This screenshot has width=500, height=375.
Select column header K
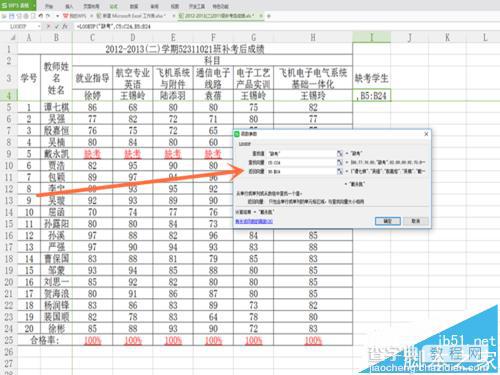tap(447, 37)
